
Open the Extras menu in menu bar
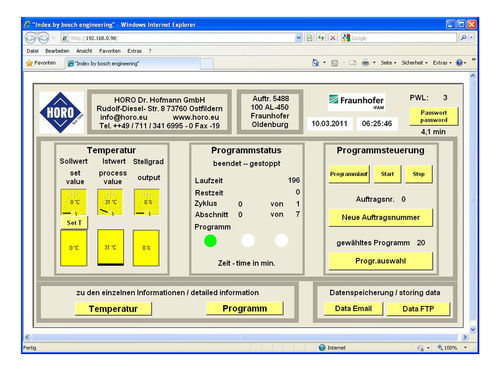(x=134, y=51)
